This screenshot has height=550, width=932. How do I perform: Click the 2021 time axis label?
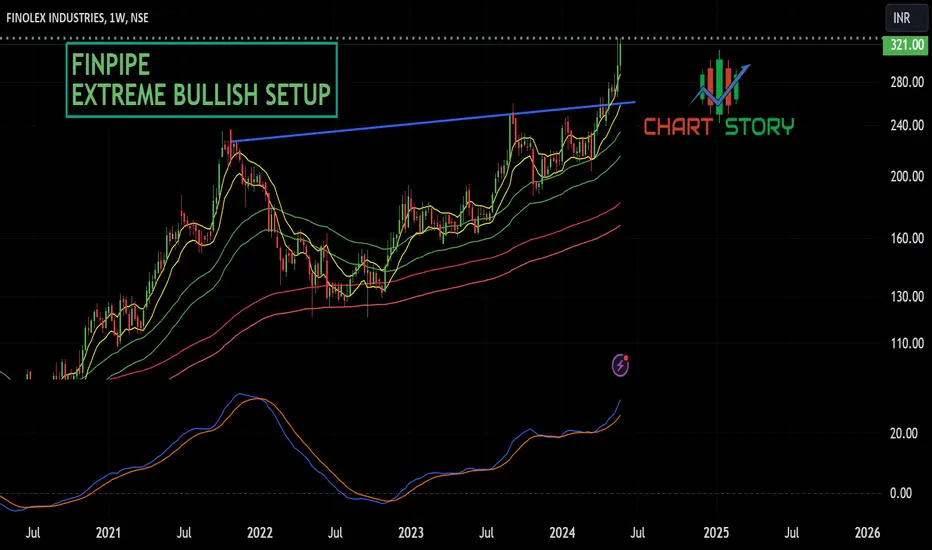108,532
